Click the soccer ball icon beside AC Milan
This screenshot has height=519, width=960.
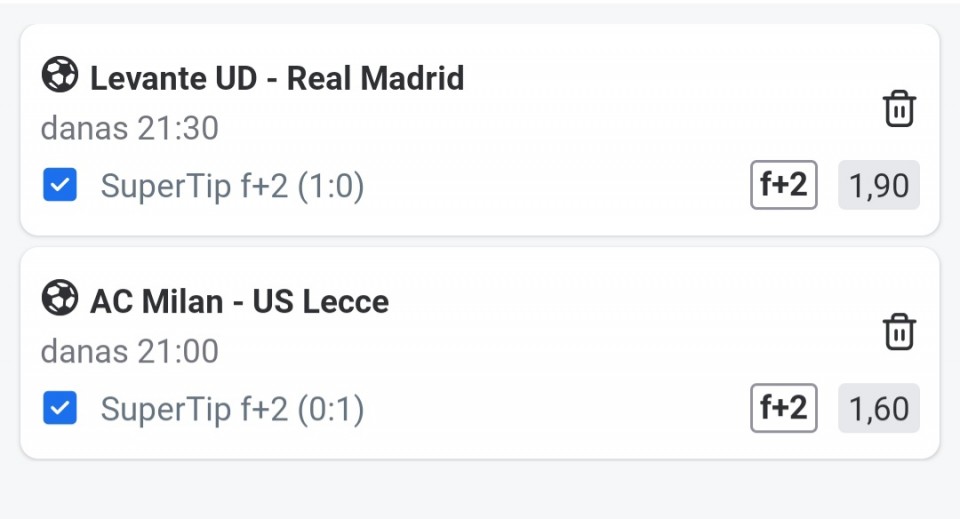[x=60, y=299]
